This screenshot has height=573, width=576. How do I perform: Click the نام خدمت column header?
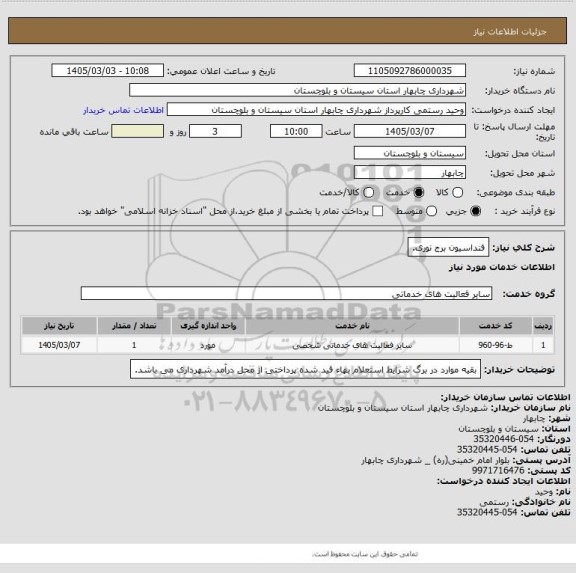[x=352, y=326]
